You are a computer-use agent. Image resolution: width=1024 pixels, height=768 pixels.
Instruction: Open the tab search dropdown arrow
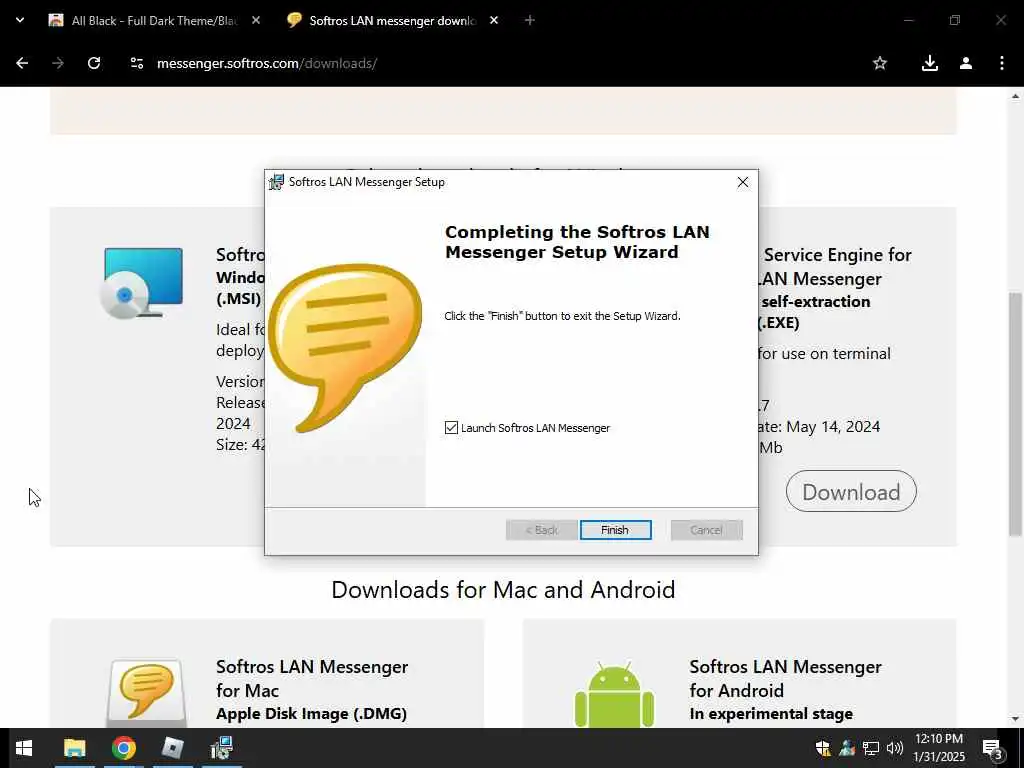coord(20,21)
